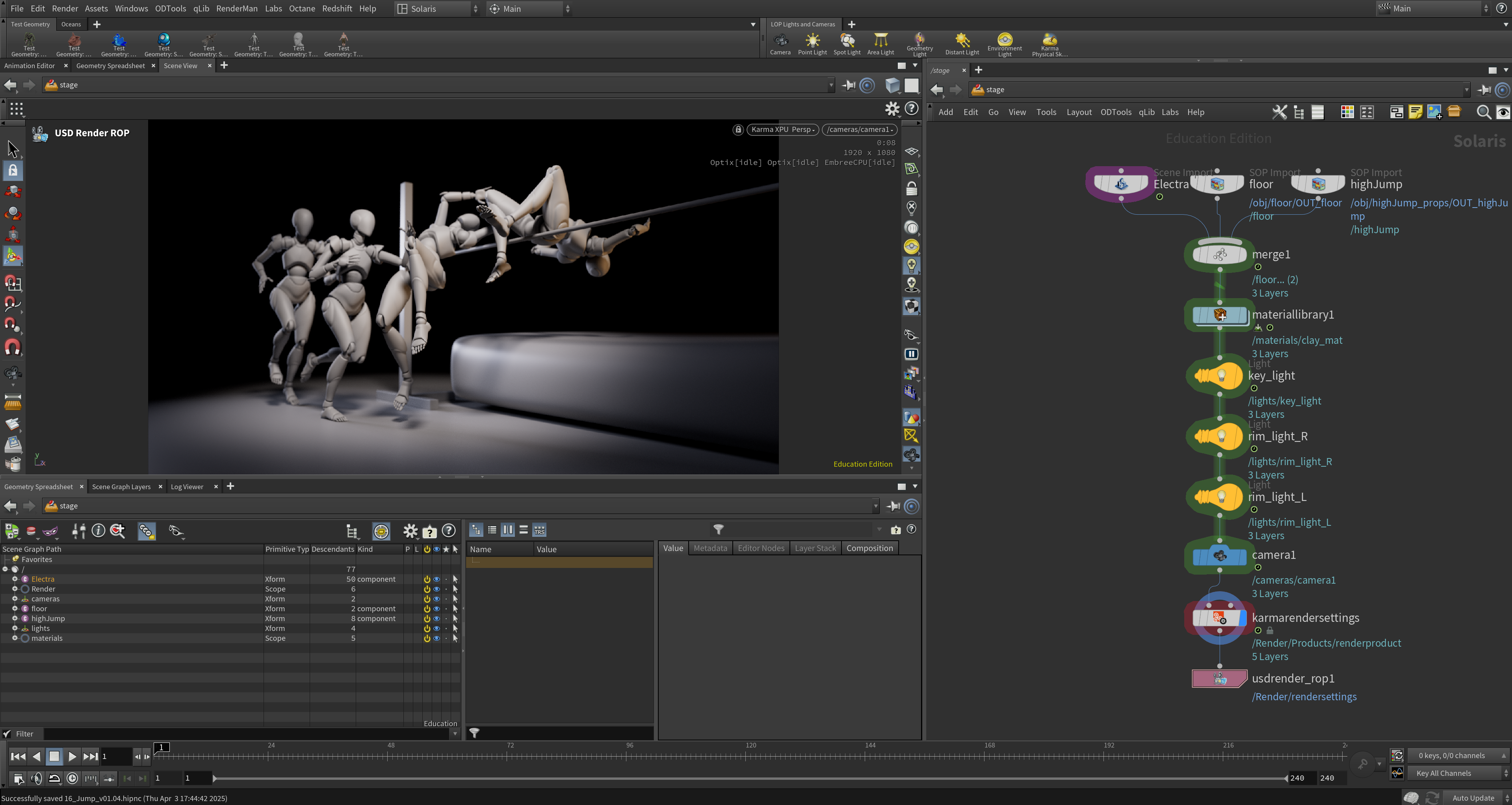Image resolution: width=1512 pixels, height=805 pixels.
Task: Switch to the Geometry Spreadsheet tab above viewport
Action: [110, 66]
